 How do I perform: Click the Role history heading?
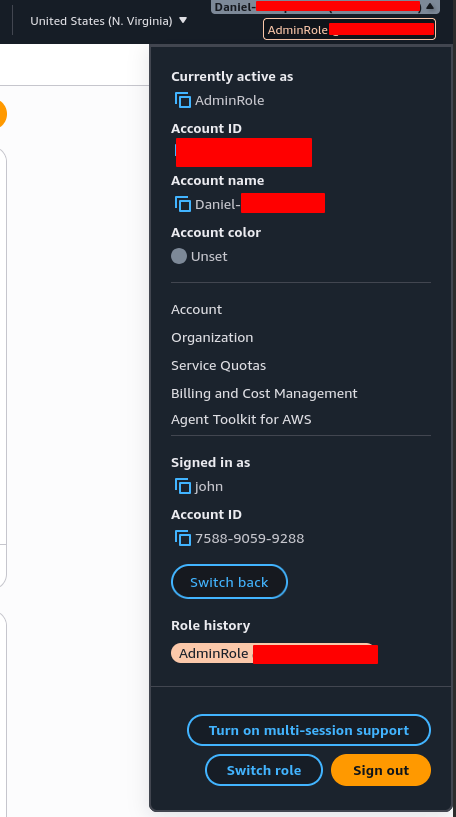tap(211, 625)
